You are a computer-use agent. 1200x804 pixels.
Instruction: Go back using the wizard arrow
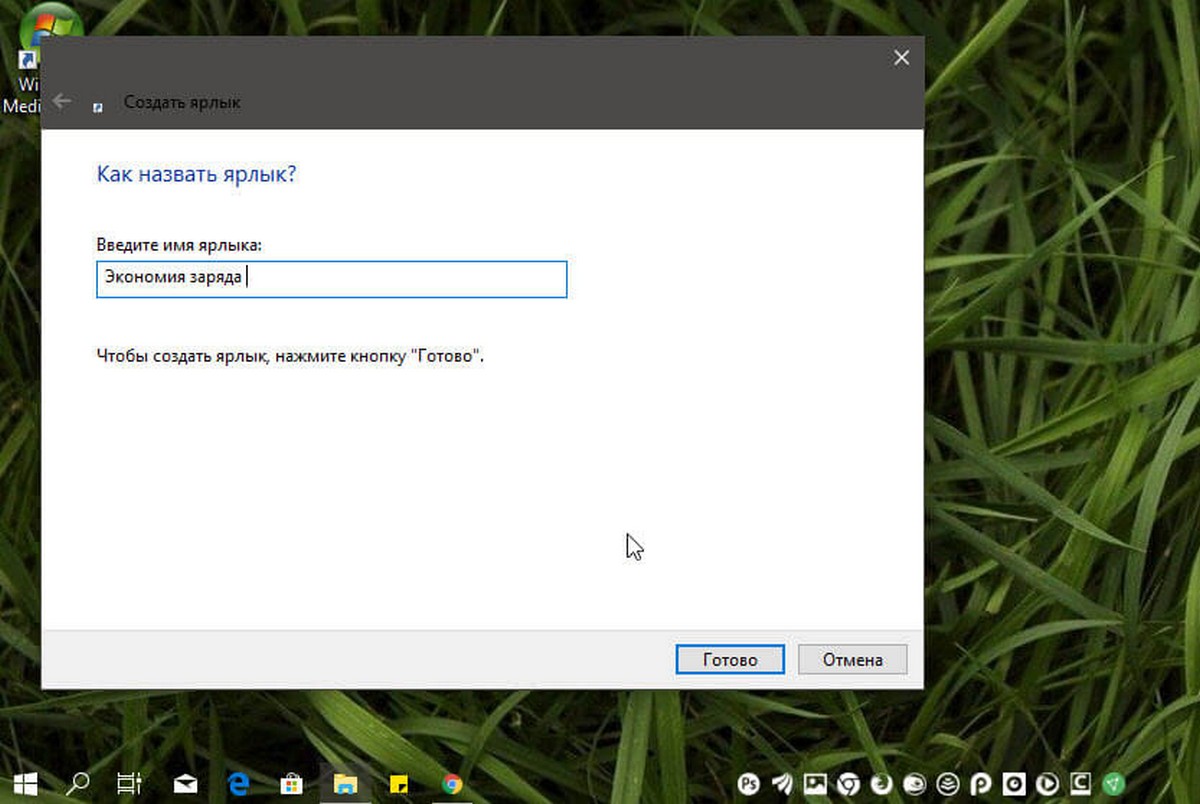(x=62, y=101)
